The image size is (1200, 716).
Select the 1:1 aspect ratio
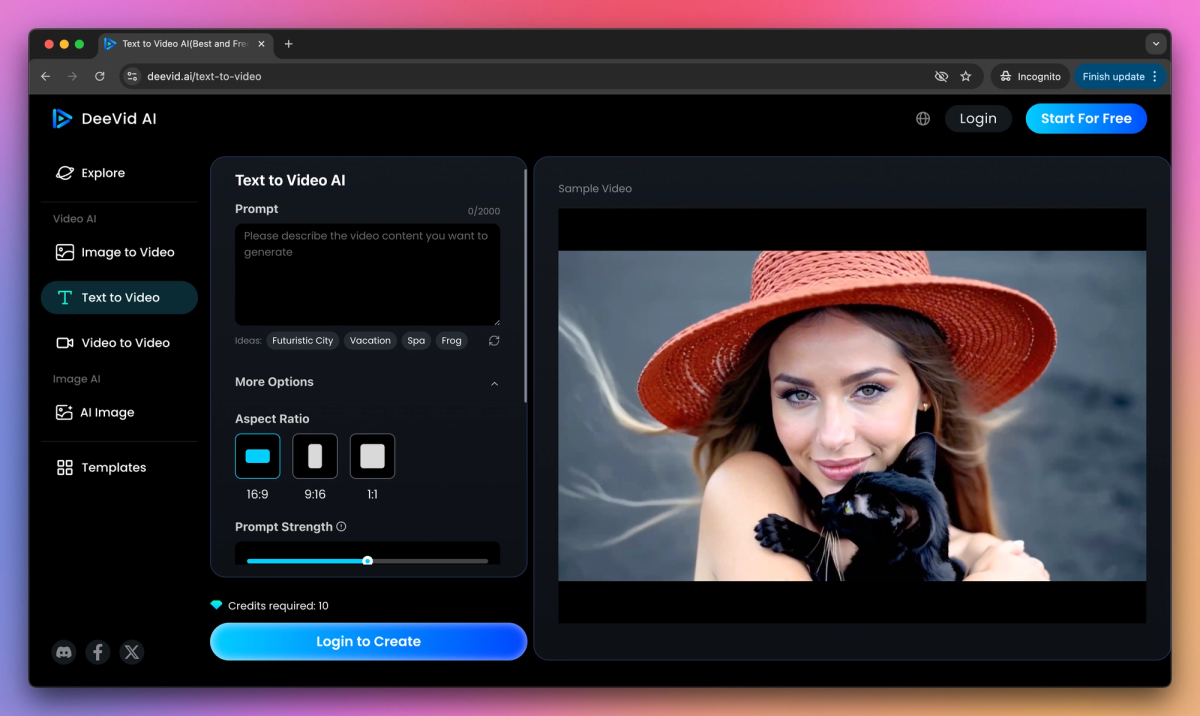pyautogui.click(x=372, y=456)
